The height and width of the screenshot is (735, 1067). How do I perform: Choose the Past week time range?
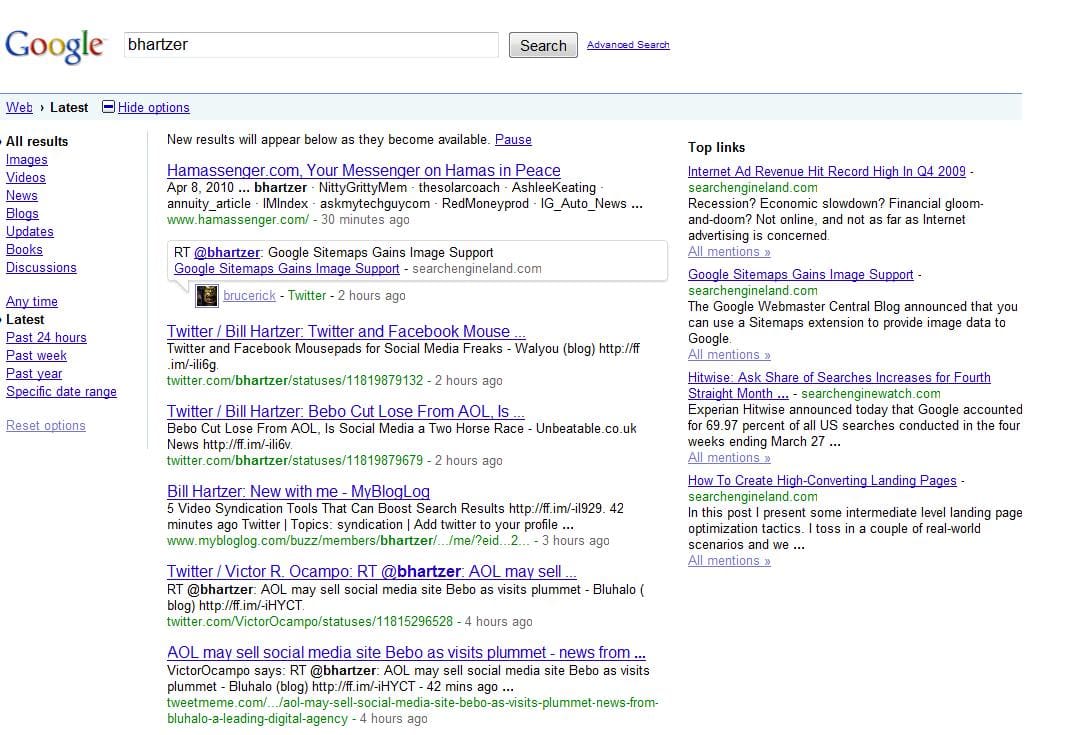pyautogui.click(x=37, y=356)
